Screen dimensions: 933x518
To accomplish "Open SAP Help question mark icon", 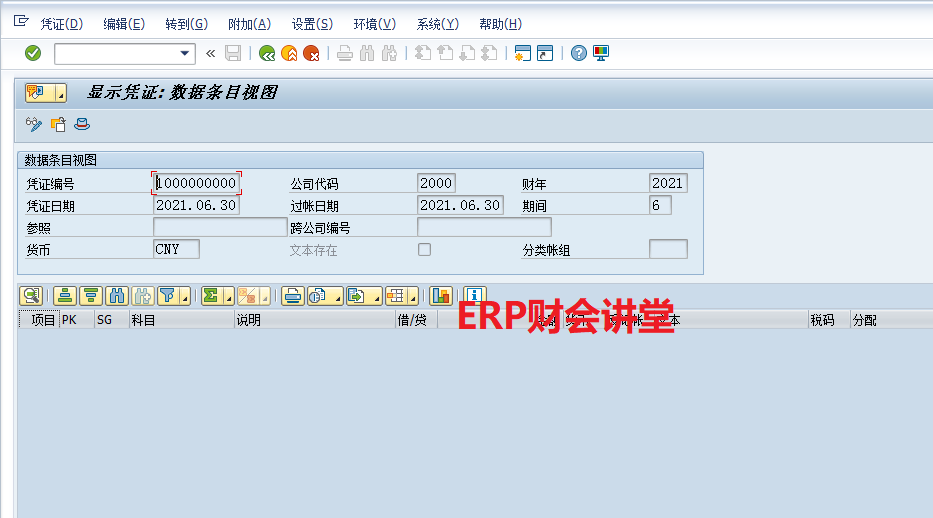I will point(578,53).
